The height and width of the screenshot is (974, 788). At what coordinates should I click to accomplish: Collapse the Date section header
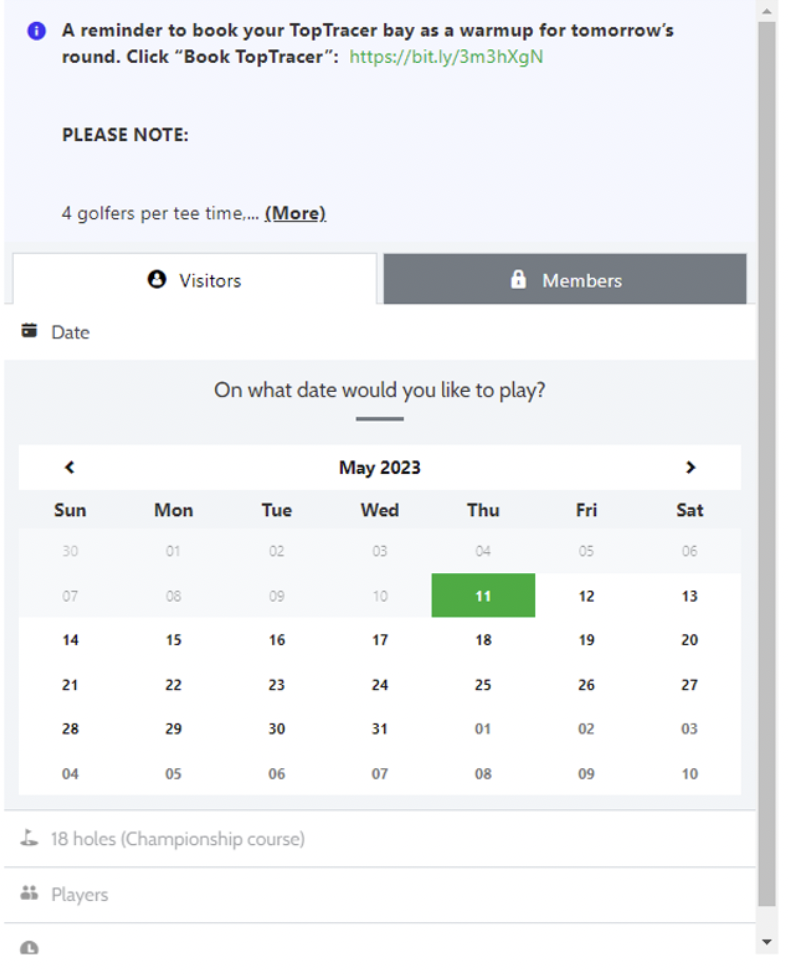click(380, 332)
